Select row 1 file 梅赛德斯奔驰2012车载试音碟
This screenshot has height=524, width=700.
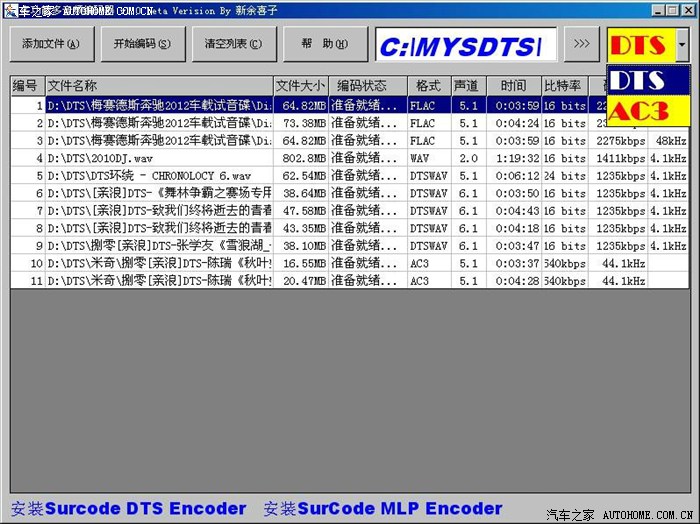click(159, 105)
